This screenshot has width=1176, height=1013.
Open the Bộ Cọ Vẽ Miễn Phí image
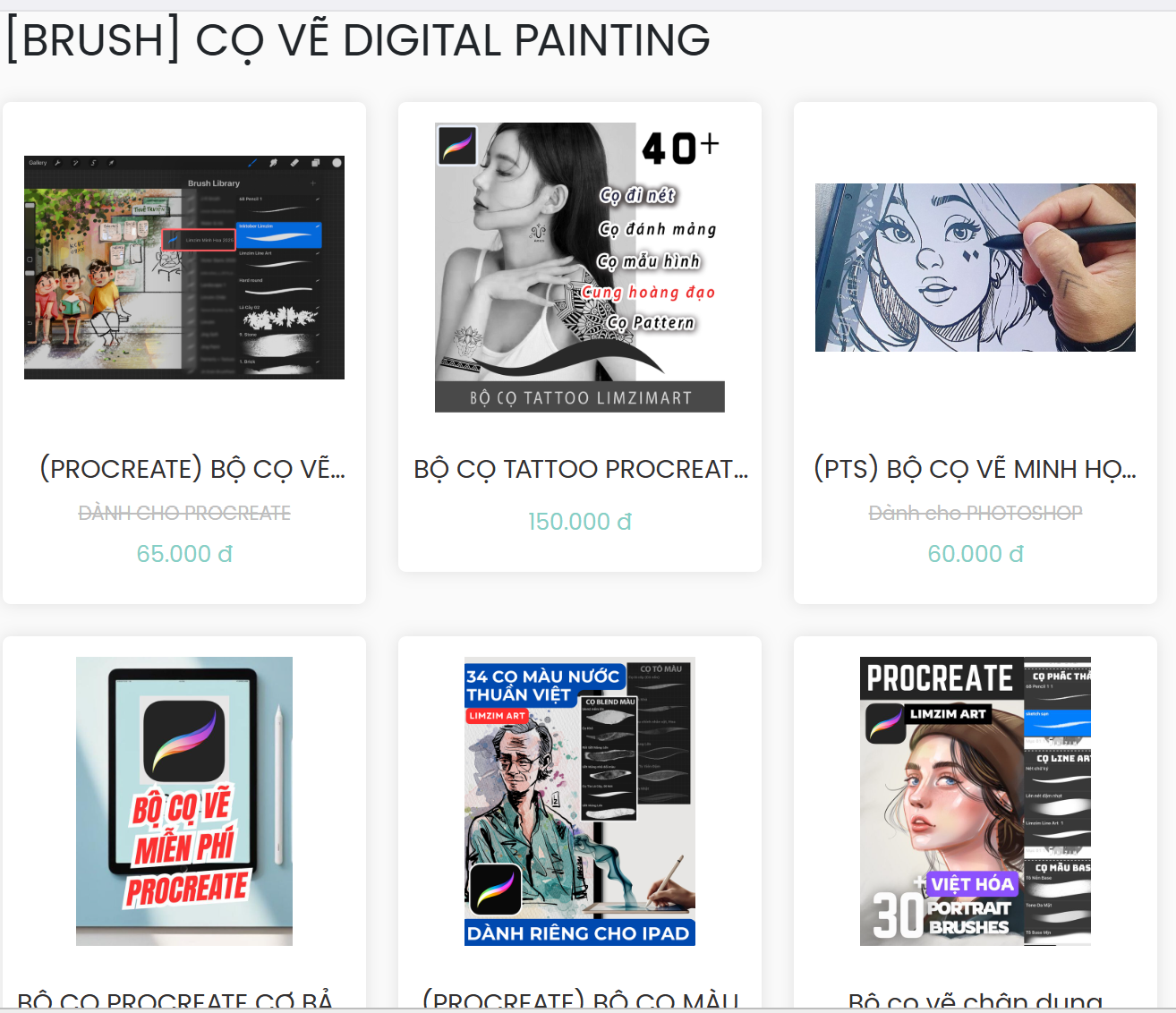point(184,801)
